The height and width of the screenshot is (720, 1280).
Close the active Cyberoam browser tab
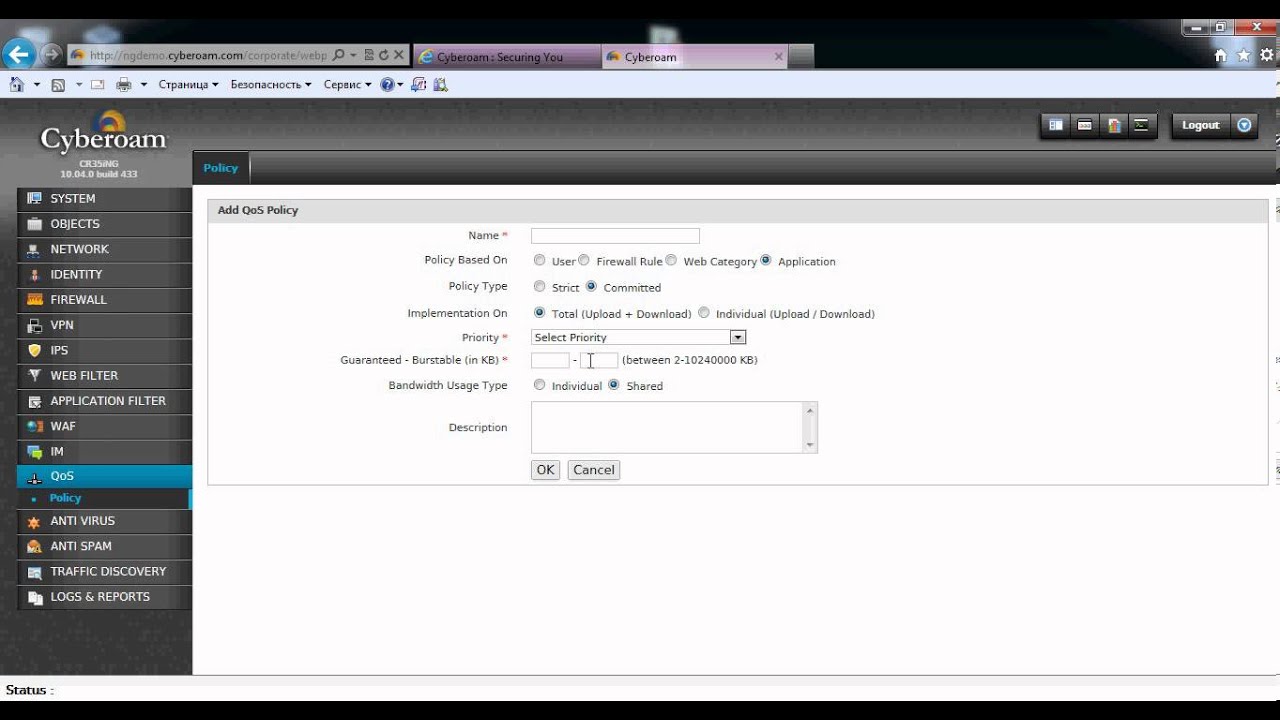click(x=779, y=57)
